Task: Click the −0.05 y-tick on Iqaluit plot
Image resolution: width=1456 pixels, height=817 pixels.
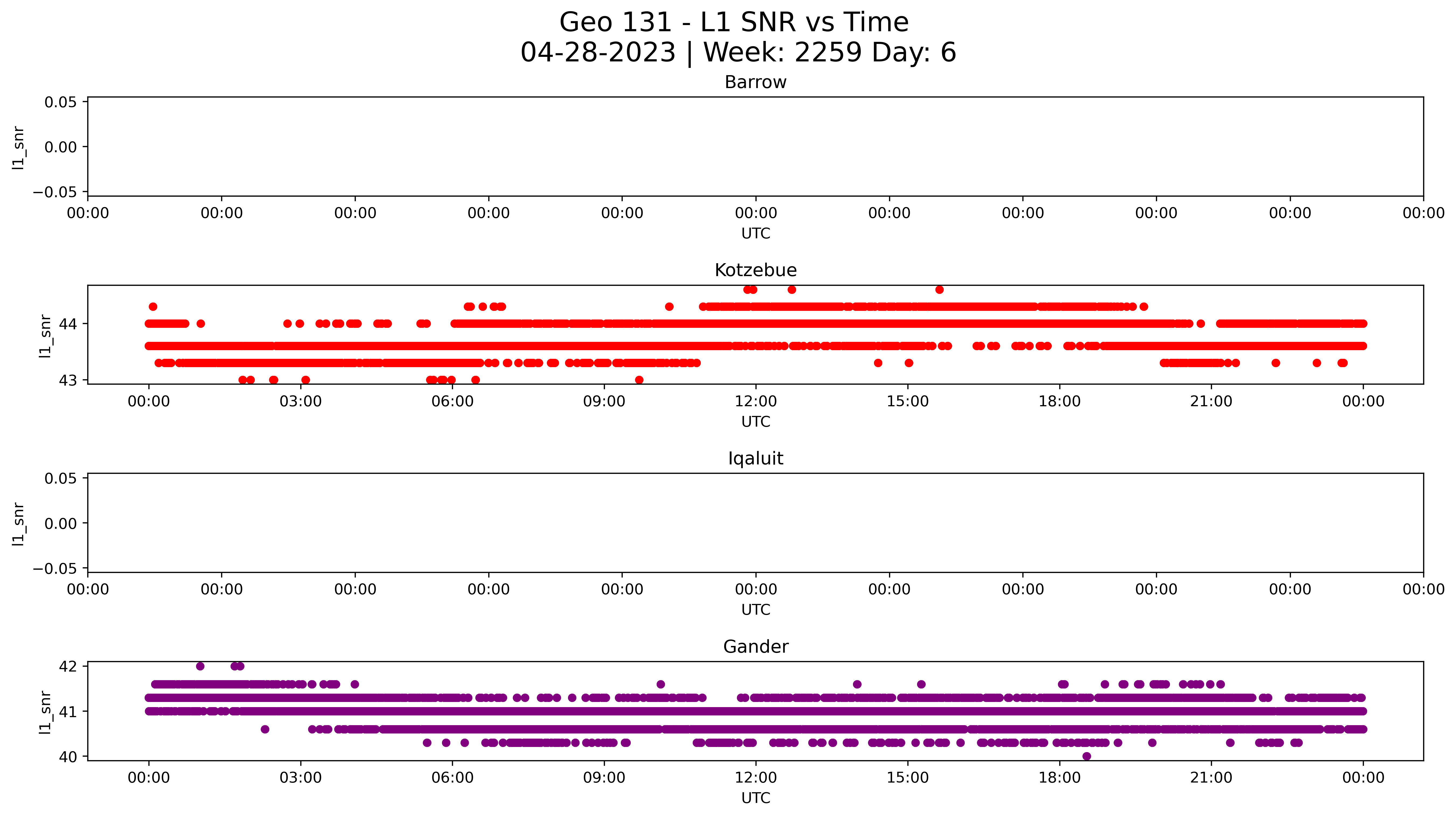Action: coord(55,568)
